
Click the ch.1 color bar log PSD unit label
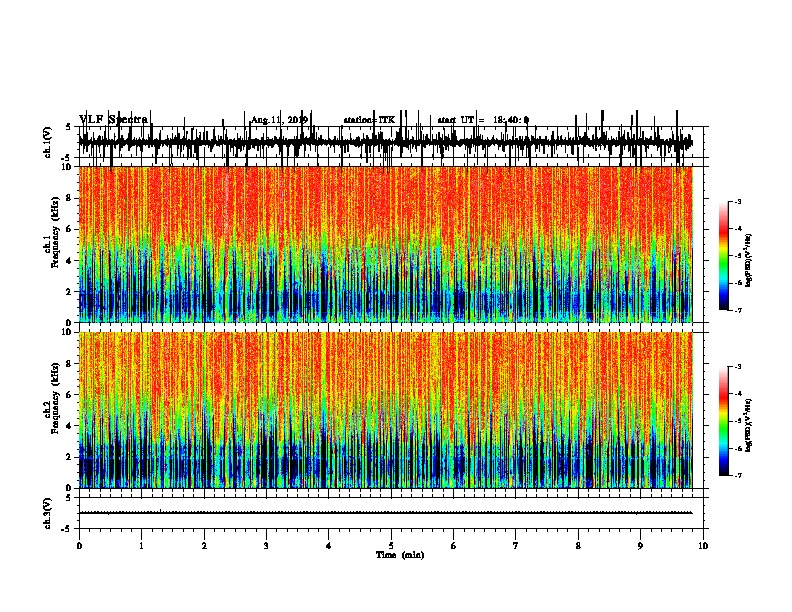(x=749, y=260)
